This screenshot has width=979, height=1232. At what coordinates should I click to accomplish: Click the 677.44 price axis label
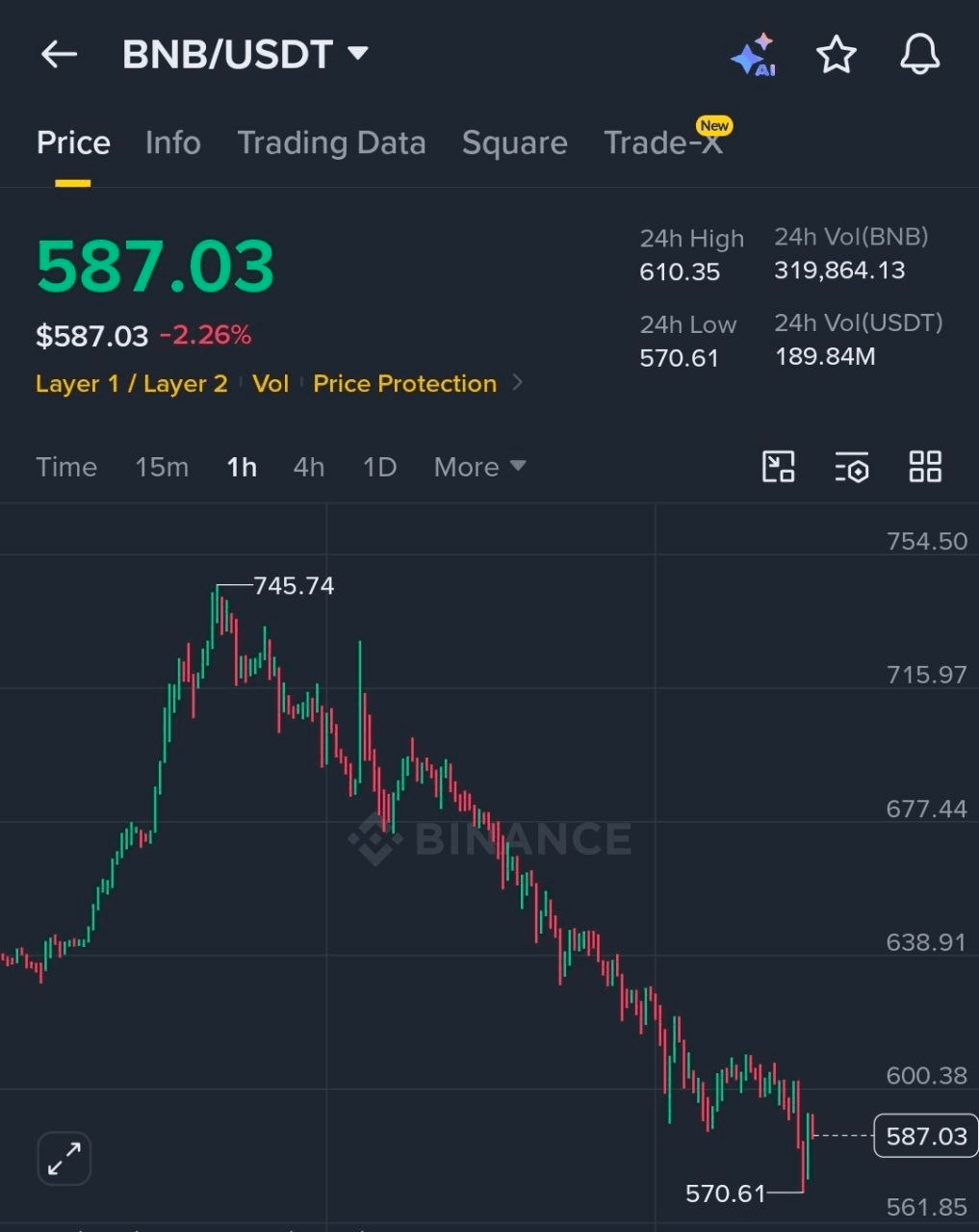(x=926, y=808)
